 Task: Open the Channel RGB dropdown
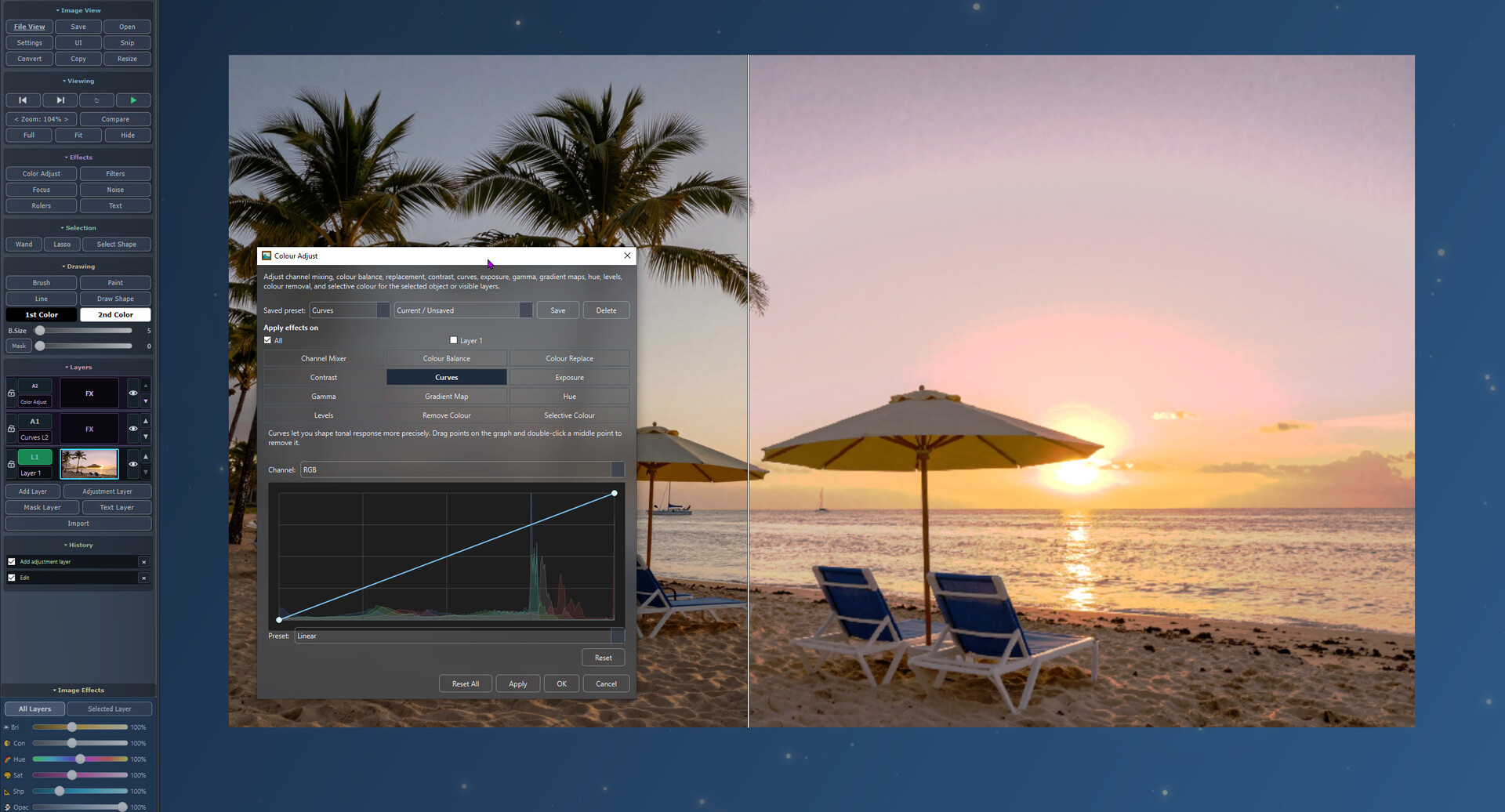[x=462, y=469]
